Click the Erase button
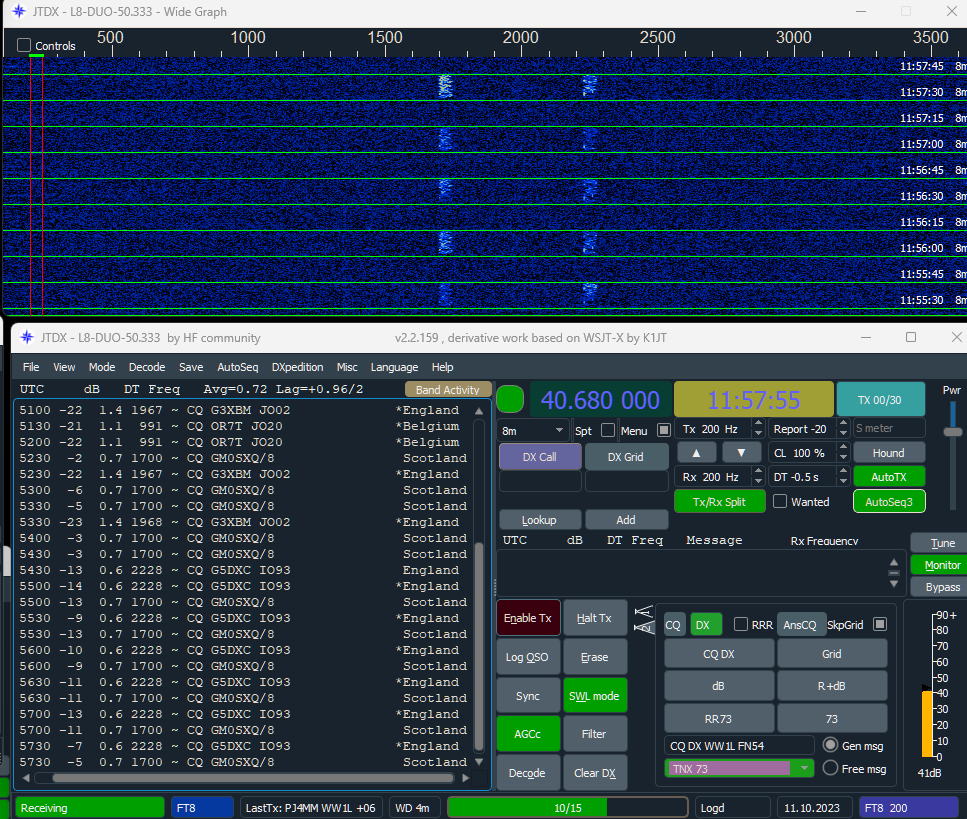 (594, 657)
